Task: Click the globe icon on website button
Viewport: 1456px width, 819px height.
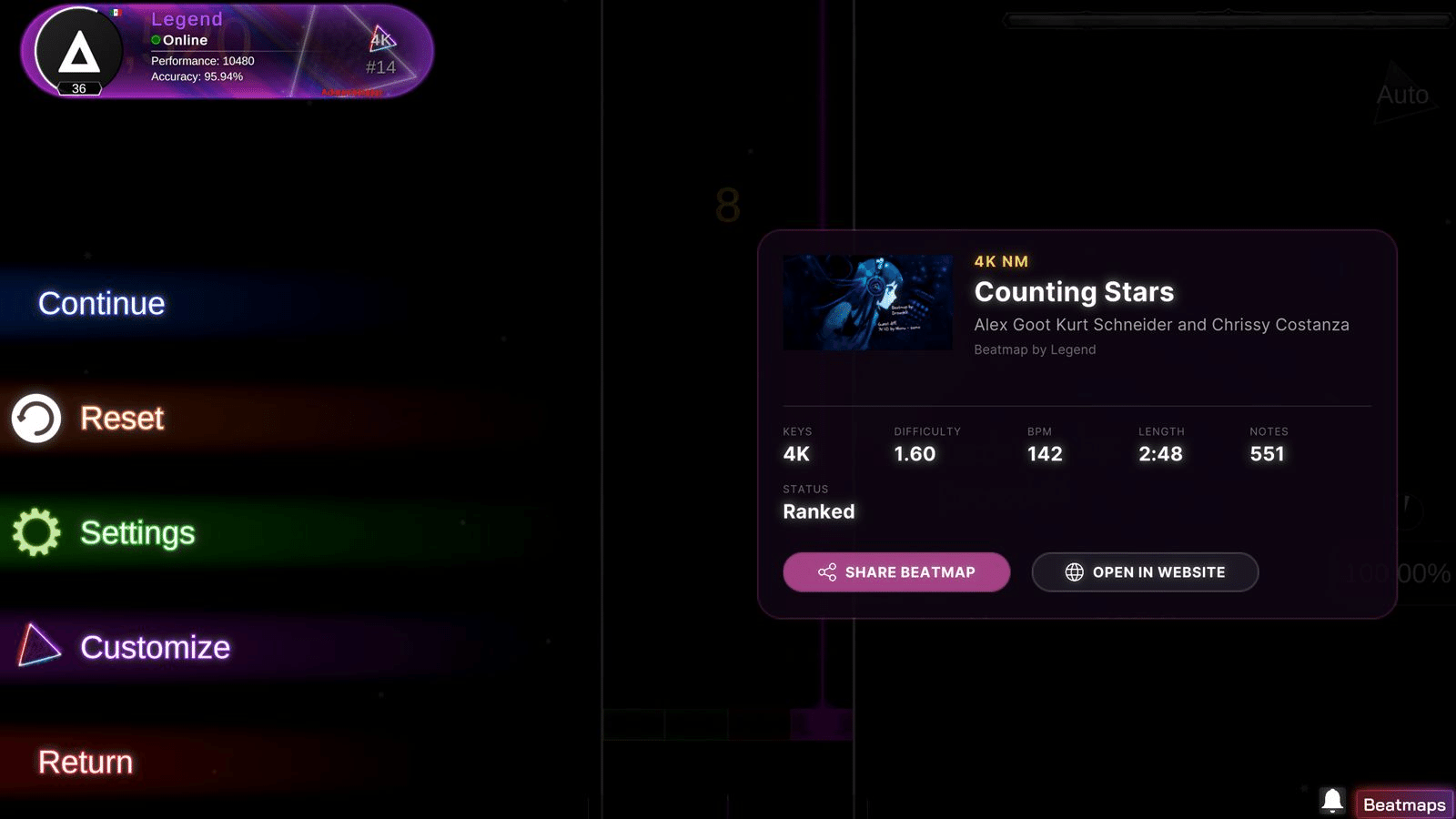Action: [x=1075, y=571]
